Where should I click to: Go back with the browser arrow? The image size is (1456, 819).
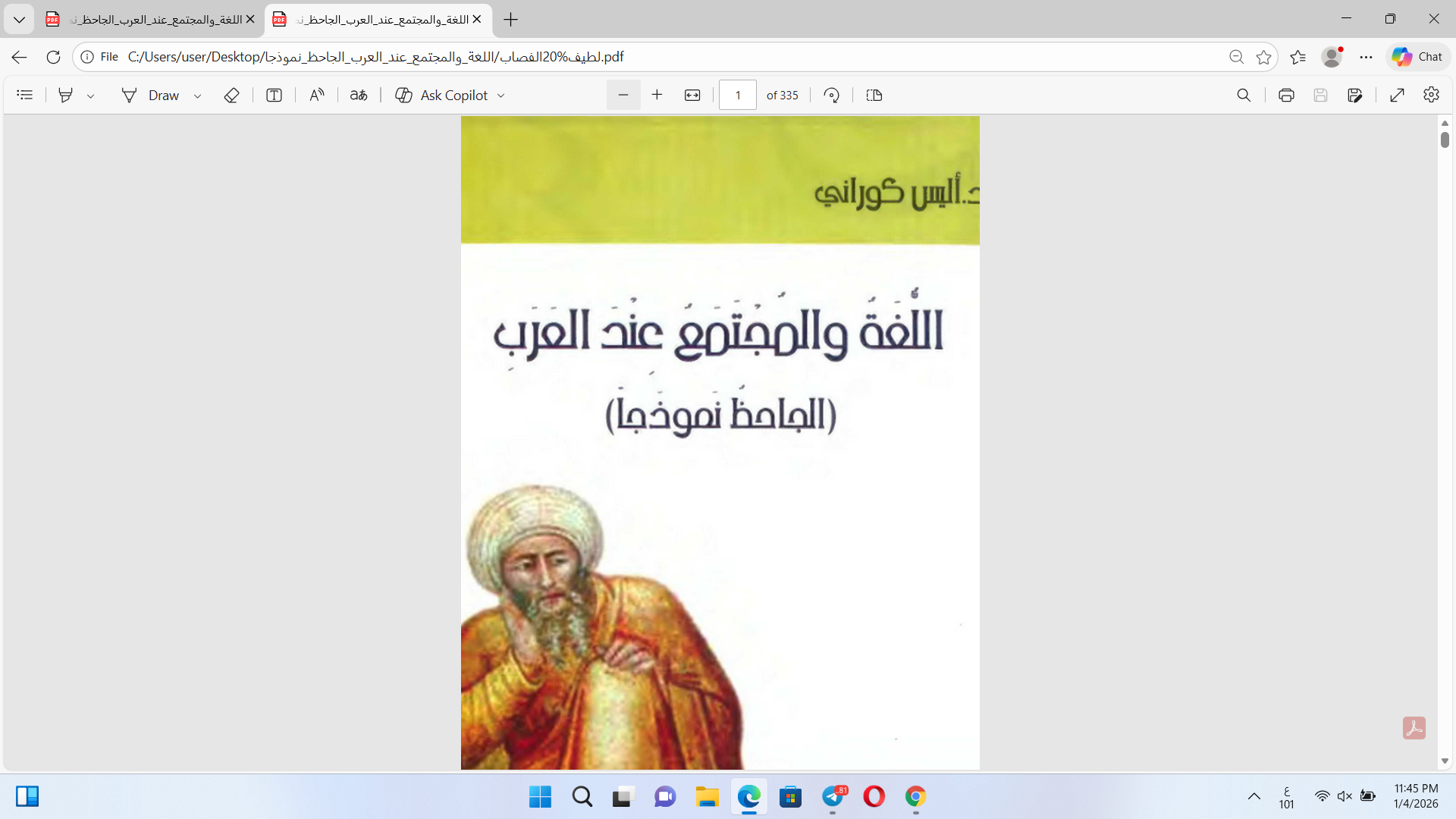[20, 57]
